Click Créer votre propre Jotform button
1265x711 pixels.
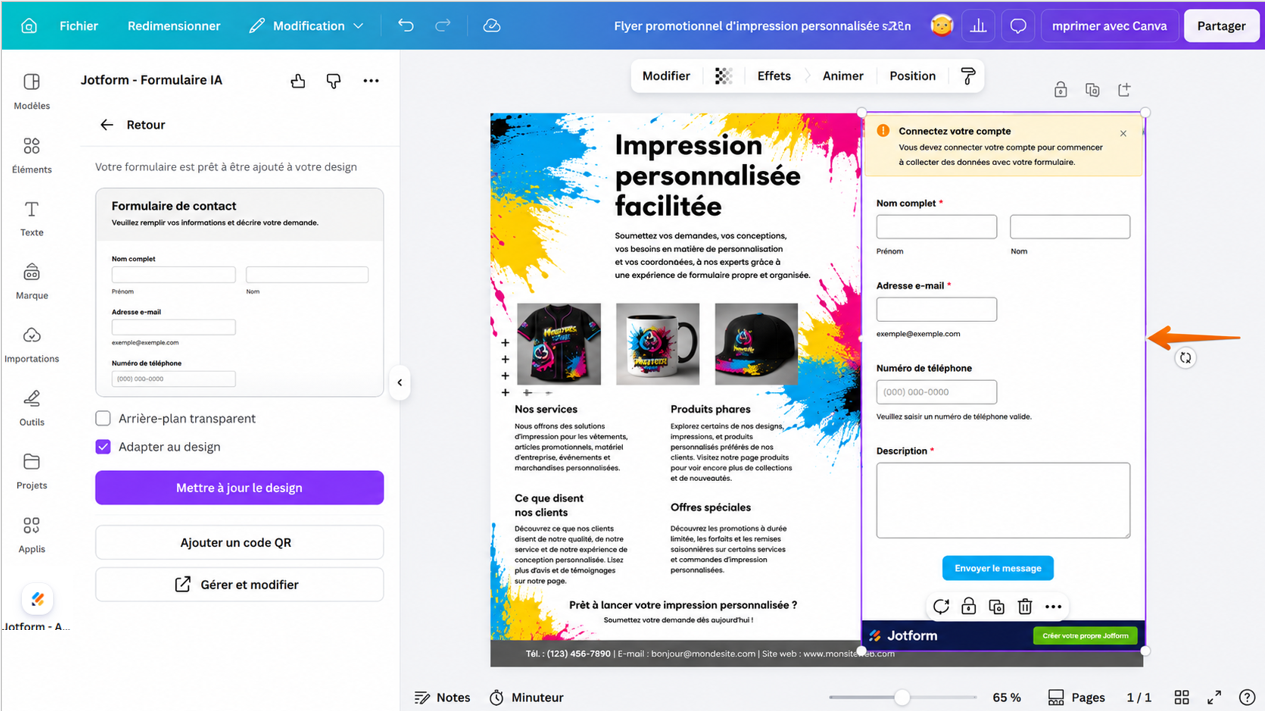[x=1085, y=635]
